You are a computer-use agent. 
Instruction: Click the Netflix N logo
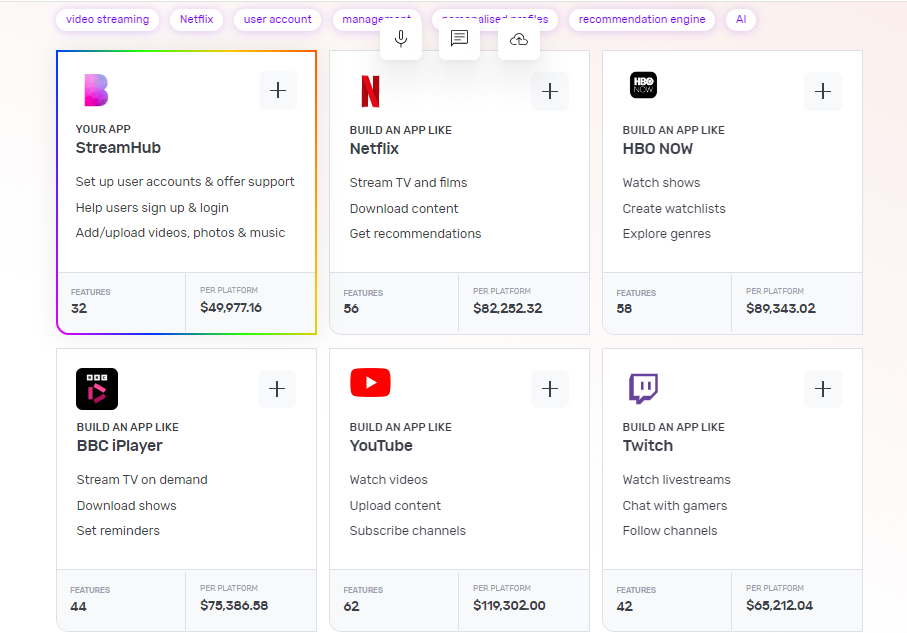point(370,91)
